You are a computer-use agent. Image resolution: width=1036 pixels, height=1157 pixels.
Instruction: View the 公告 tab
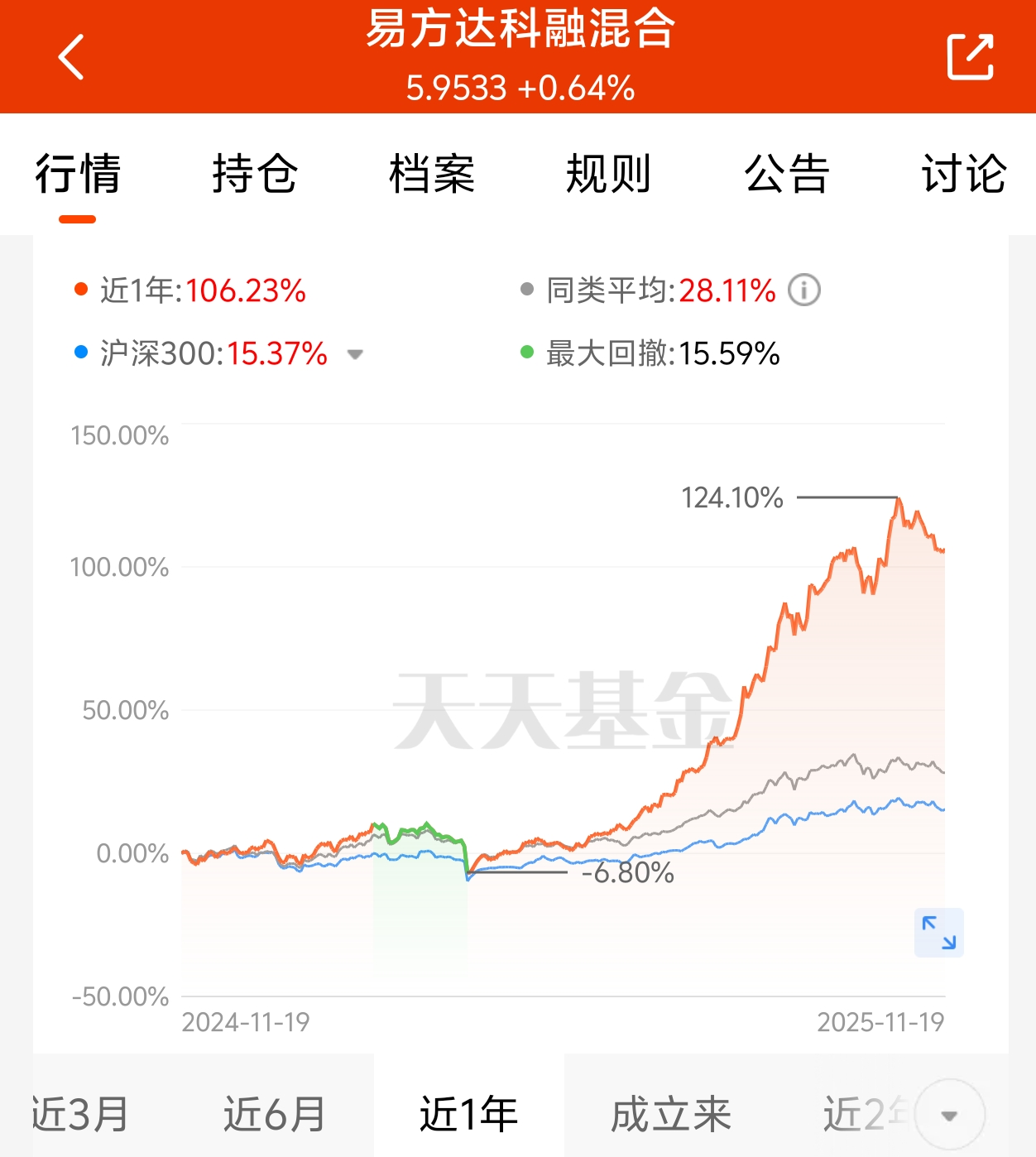(x=786, y=174)
